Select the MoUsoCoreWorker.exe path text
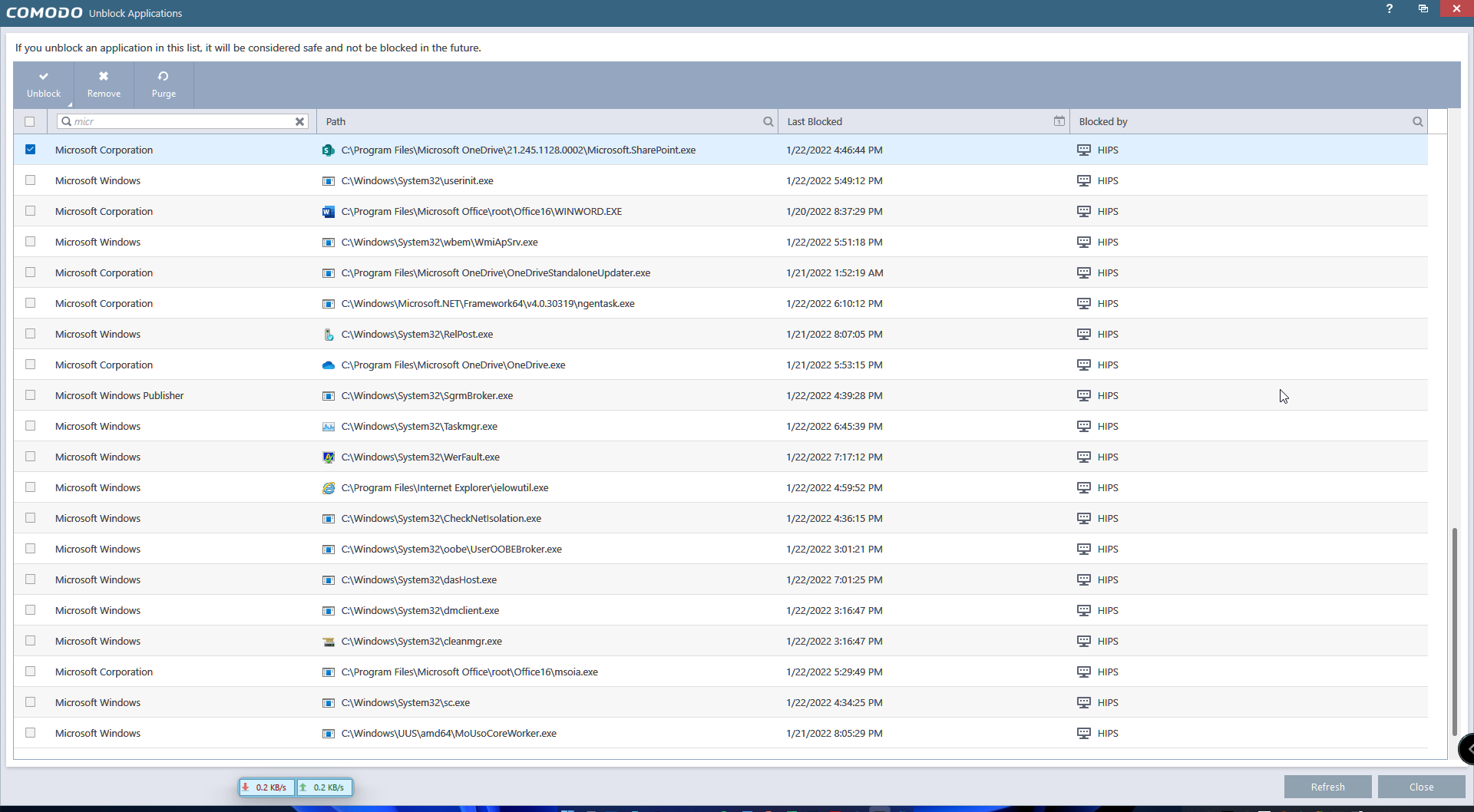Image resolution: width=1474 pixels, height=812 pixels. [449, 734]
